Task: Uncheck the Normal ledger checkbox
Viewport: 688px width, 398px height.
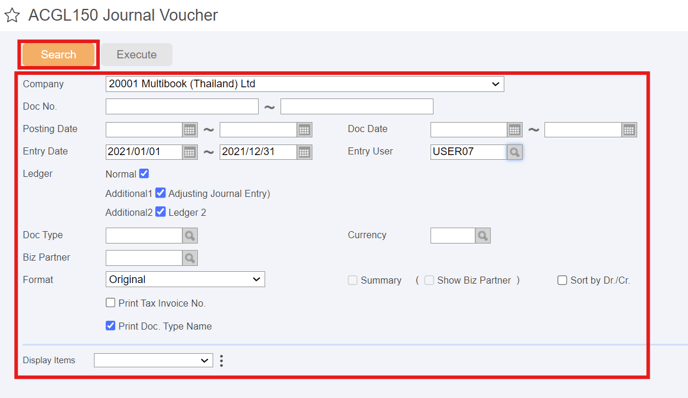Action: 144,174
